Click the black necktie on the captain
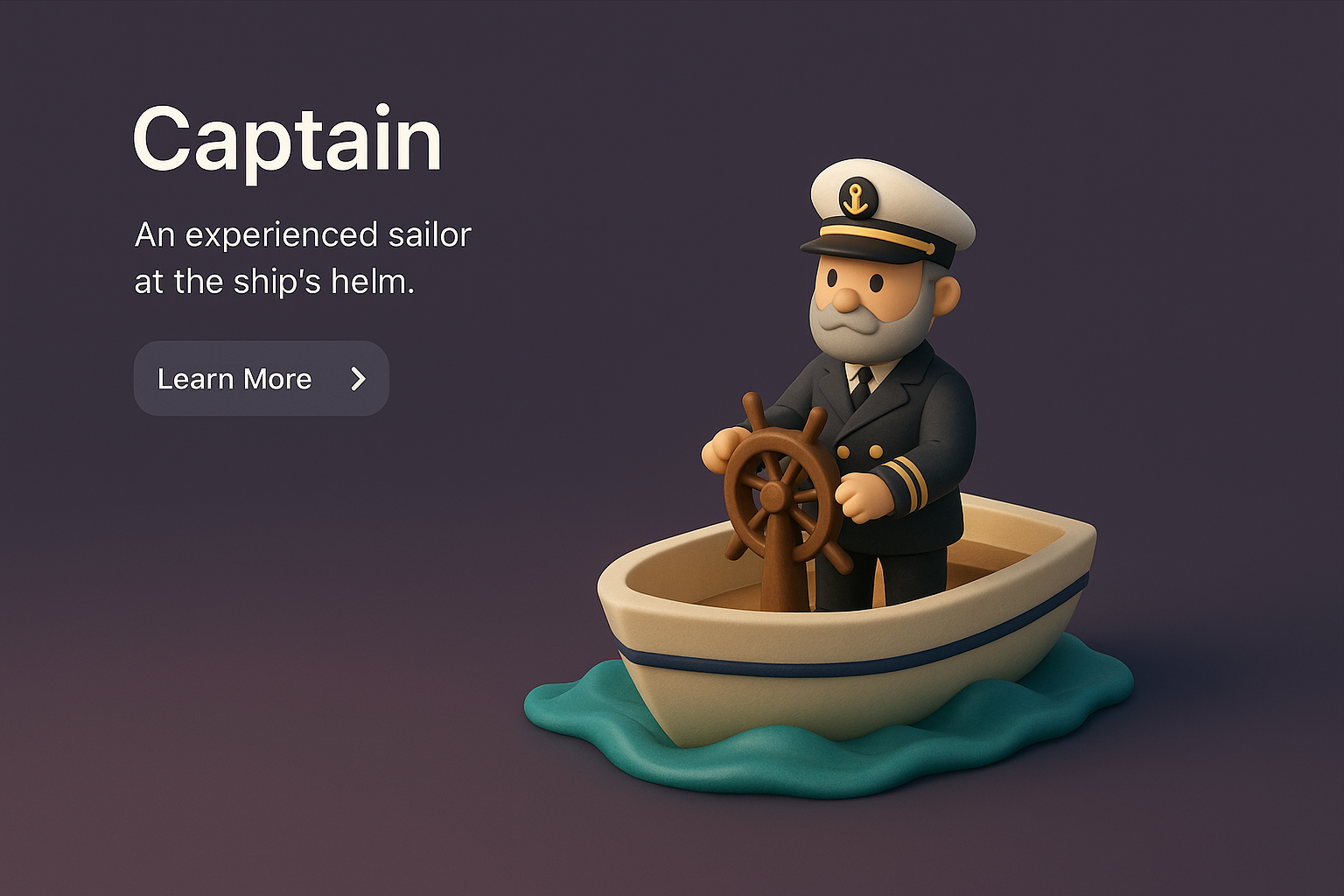 (862, 388)
